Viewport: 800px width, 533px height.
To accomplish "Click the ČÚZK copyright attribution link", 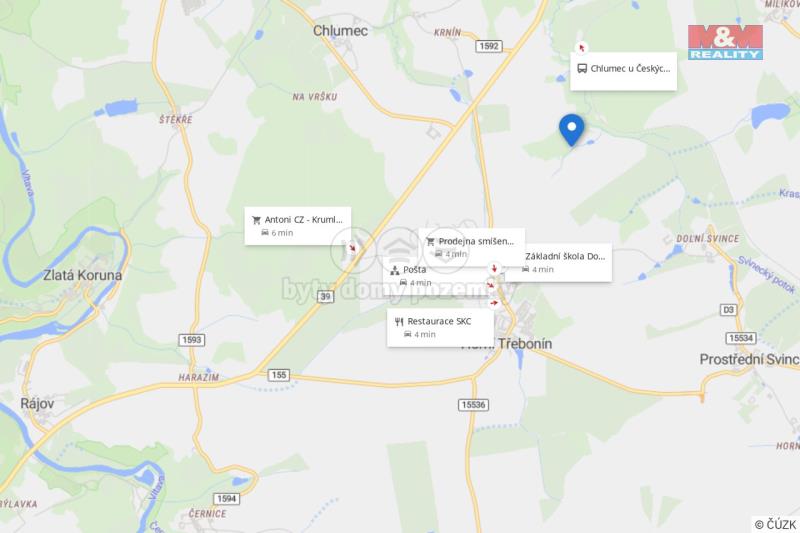I will point(776,524).
